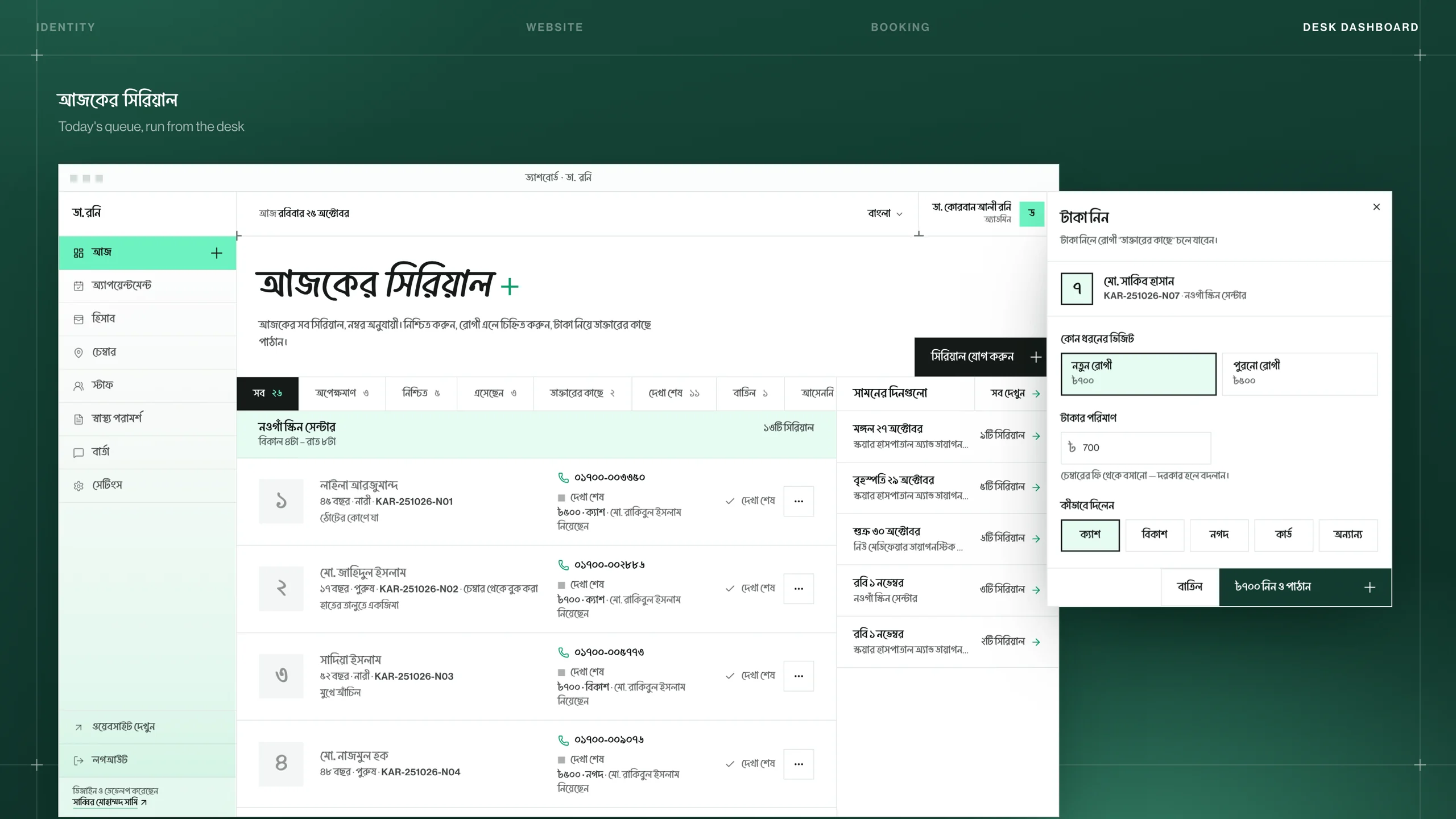Viewport: 1456px width, 819px height.
Task: Open চেম্বার location pin icon
Action: pos(78,353)
